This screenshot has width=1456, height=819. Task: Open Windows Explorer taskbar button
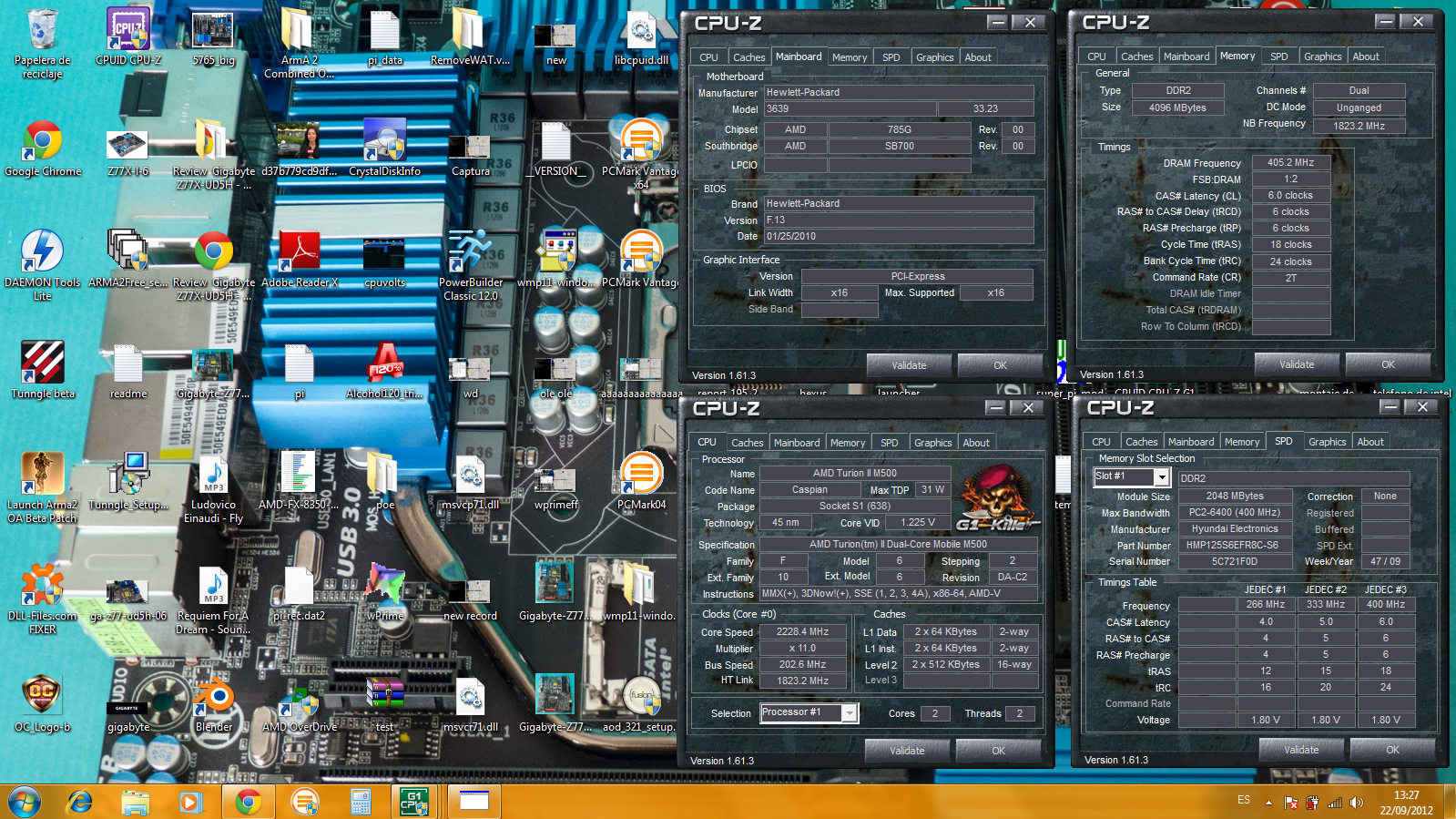coord(135,802)
